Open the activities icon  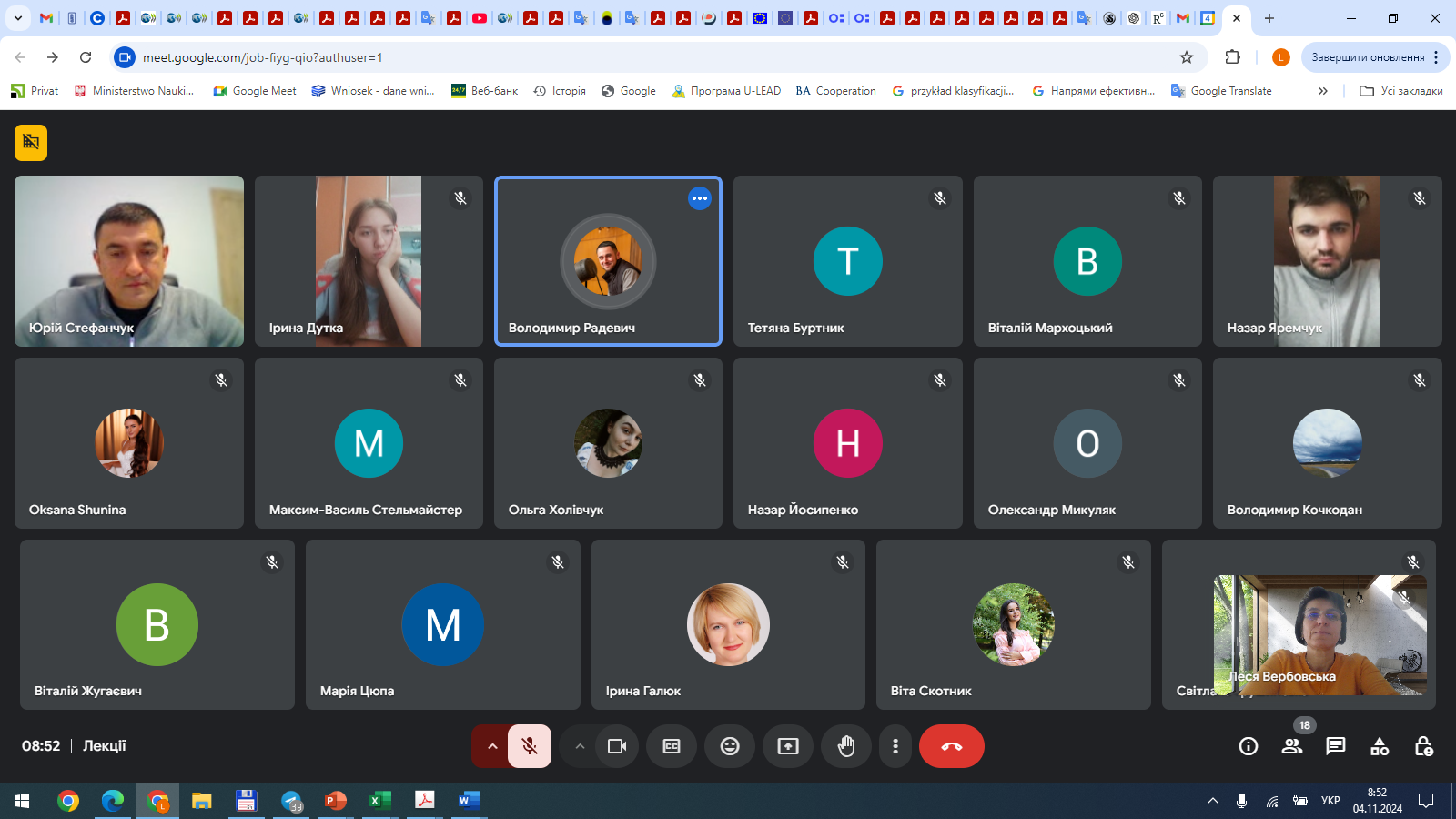(1380, 746)
